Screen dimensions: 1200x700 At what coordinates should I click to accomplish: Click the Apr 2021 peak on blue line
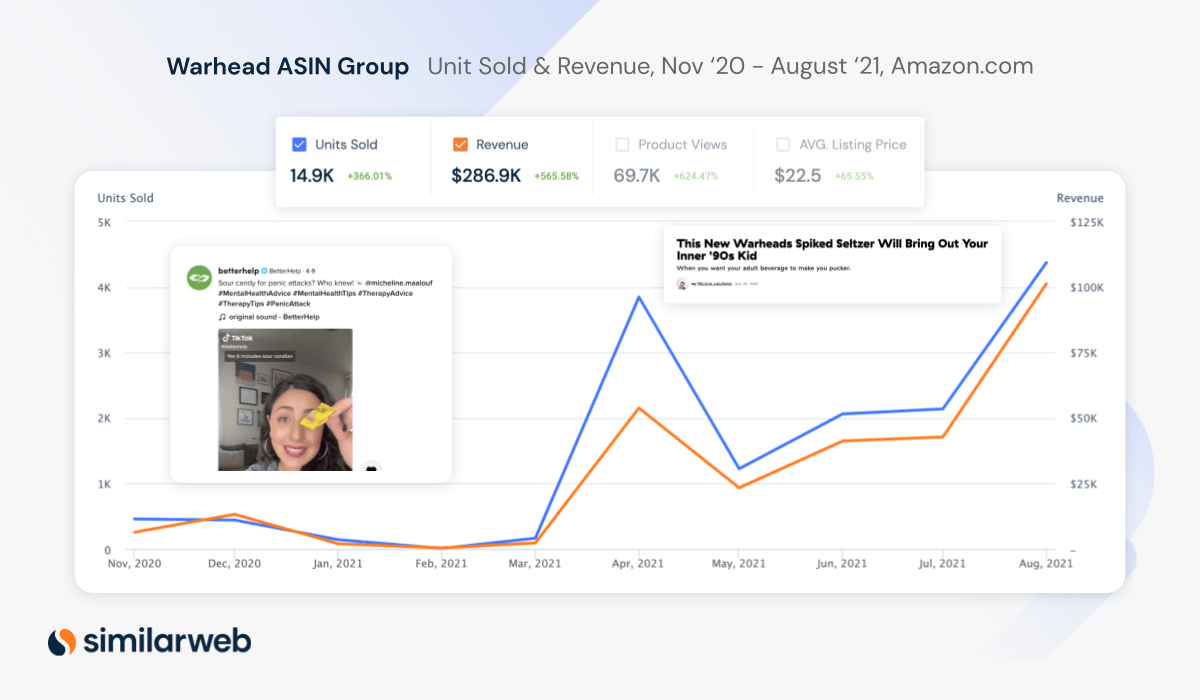point(637,297)
